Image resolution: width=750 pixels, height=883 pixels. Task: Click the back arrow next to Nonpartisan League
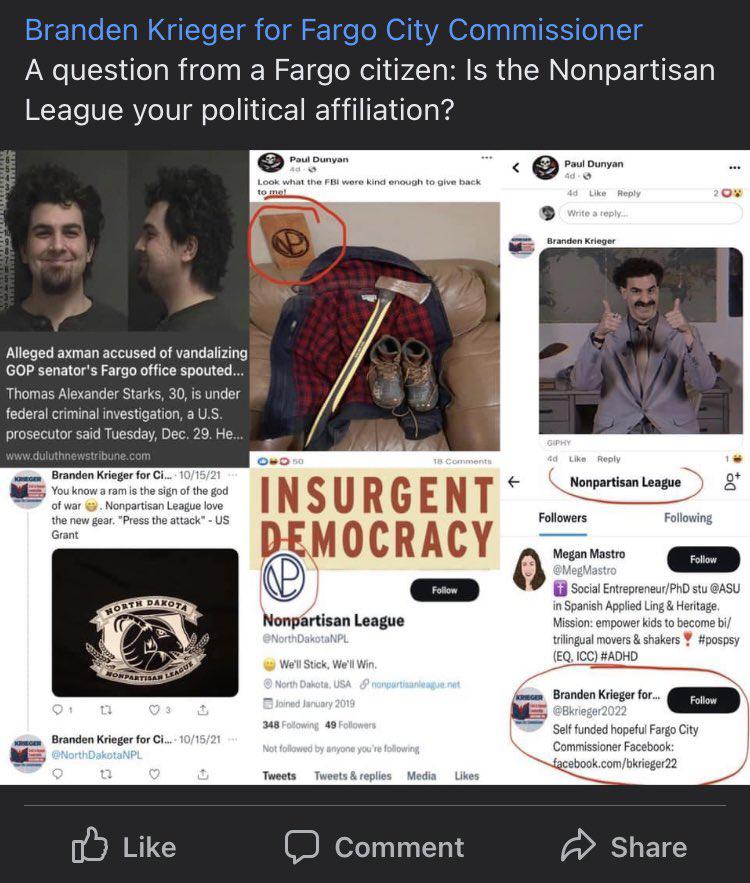click(x=514, y=481)
